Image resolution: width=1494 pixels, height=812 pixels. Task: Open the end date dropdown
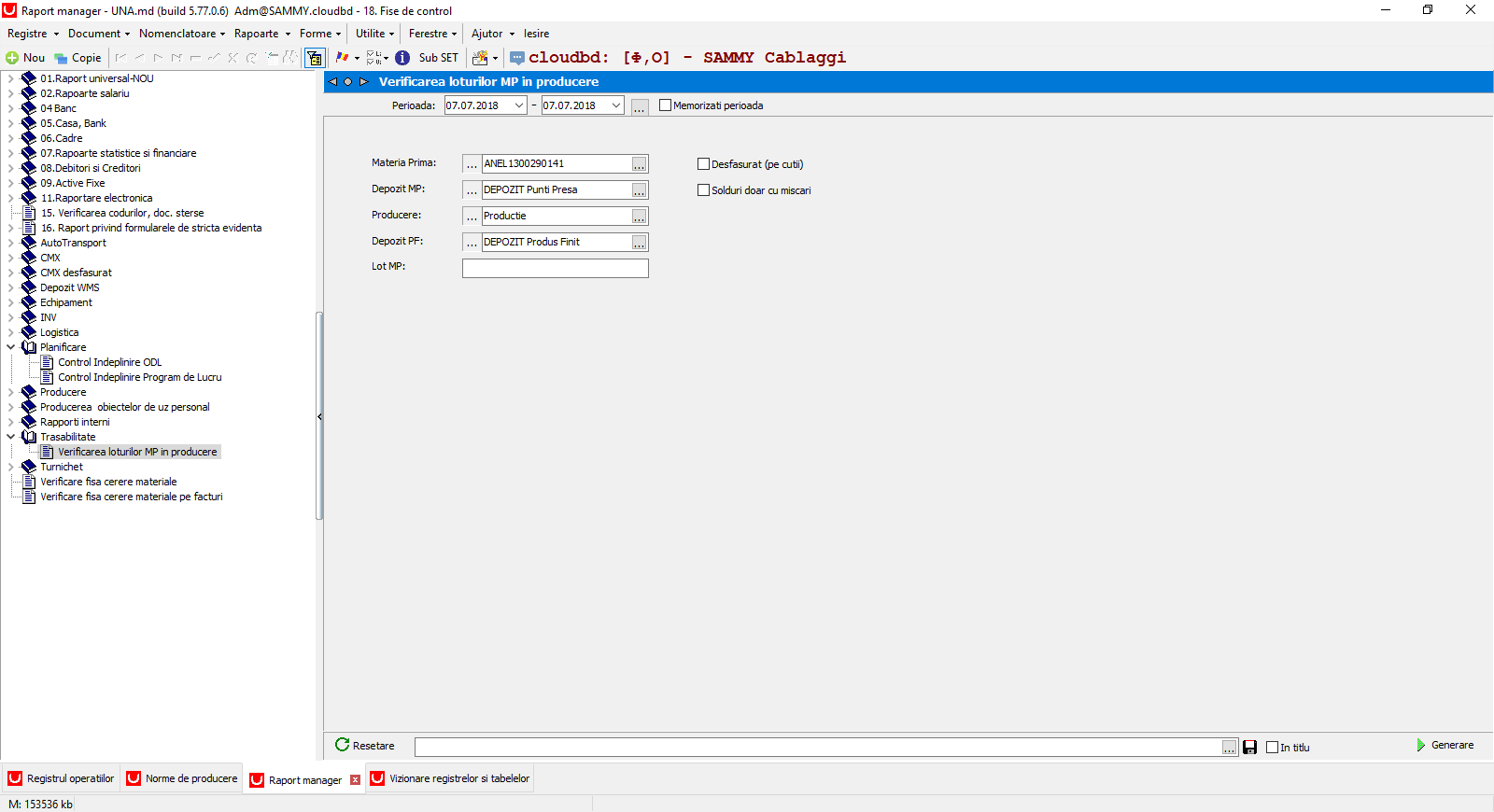(x=616, y=105)
